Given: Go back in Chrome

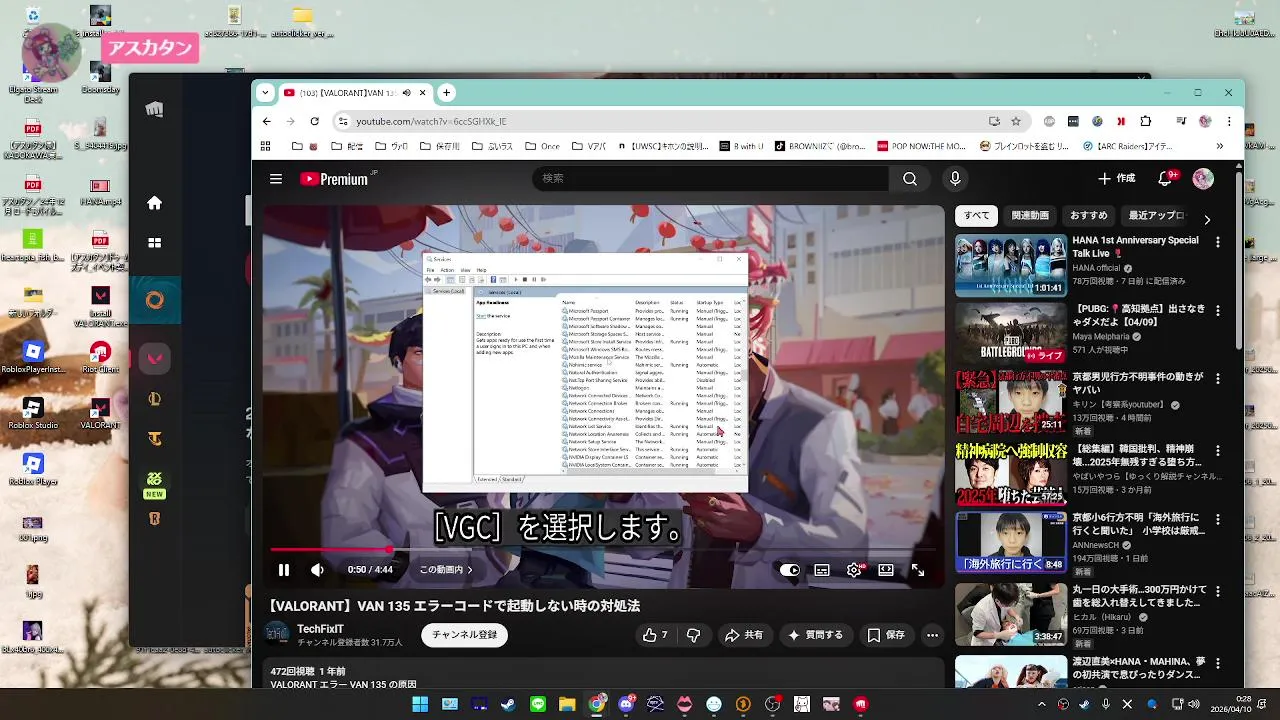Looking at the screenshot, I should [266, 121].
